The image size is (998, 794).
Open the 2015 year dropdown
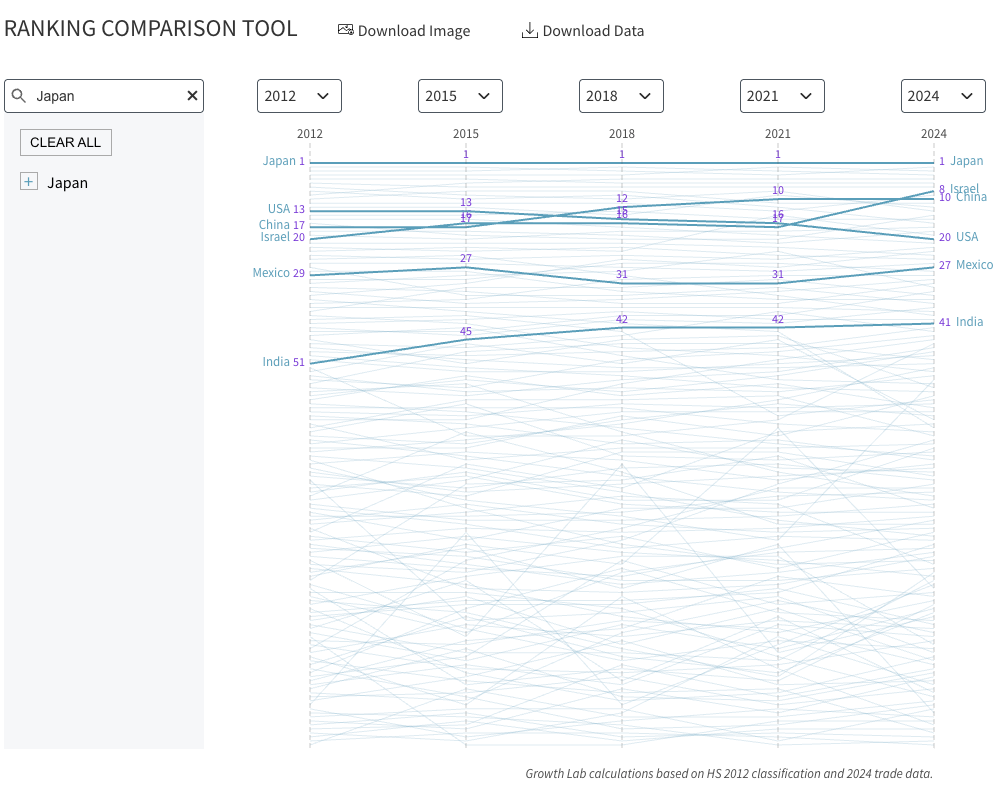pos(460,96)
